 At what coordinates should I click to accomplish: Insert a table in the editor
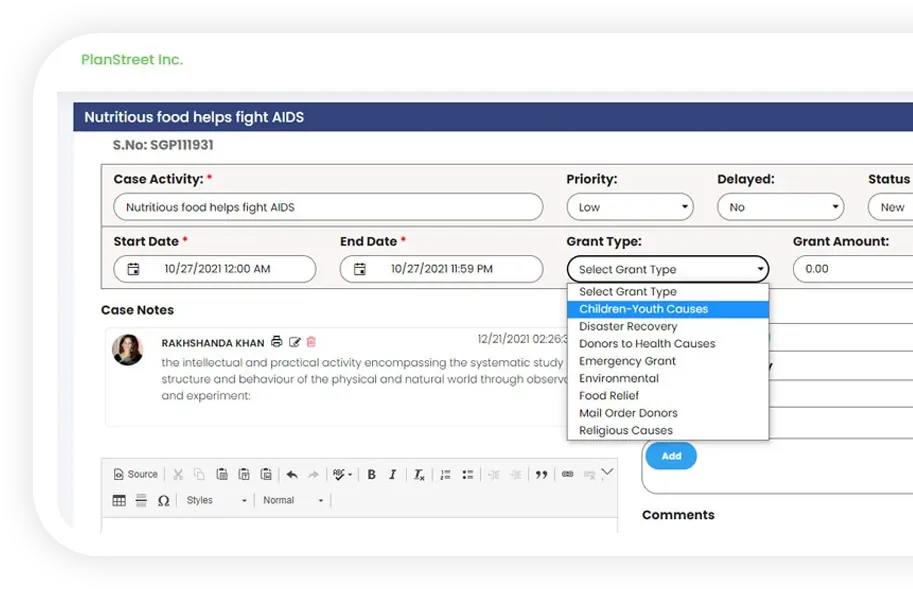pos(119,500)
